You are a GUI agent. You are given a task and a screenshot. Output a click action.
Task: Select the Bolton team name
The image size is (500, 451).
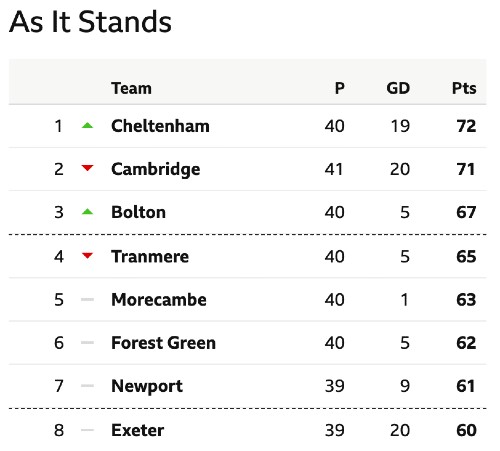point(138,212)
